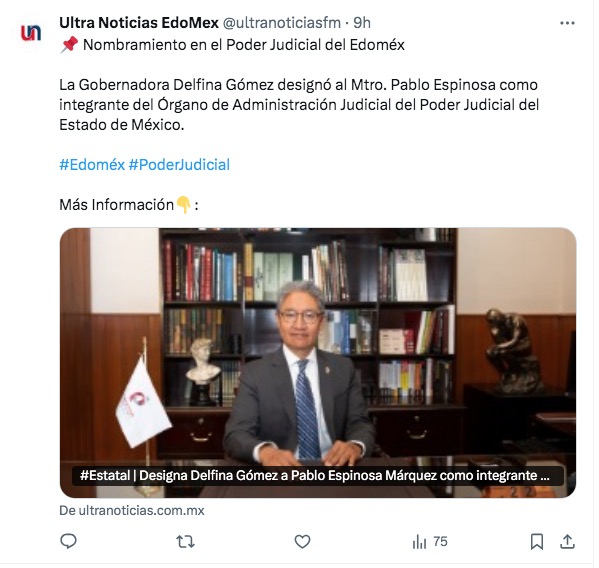The image size is (599, 568).
Task: Open the 9h timestamp permalink
Action: [x=362, y=23]
